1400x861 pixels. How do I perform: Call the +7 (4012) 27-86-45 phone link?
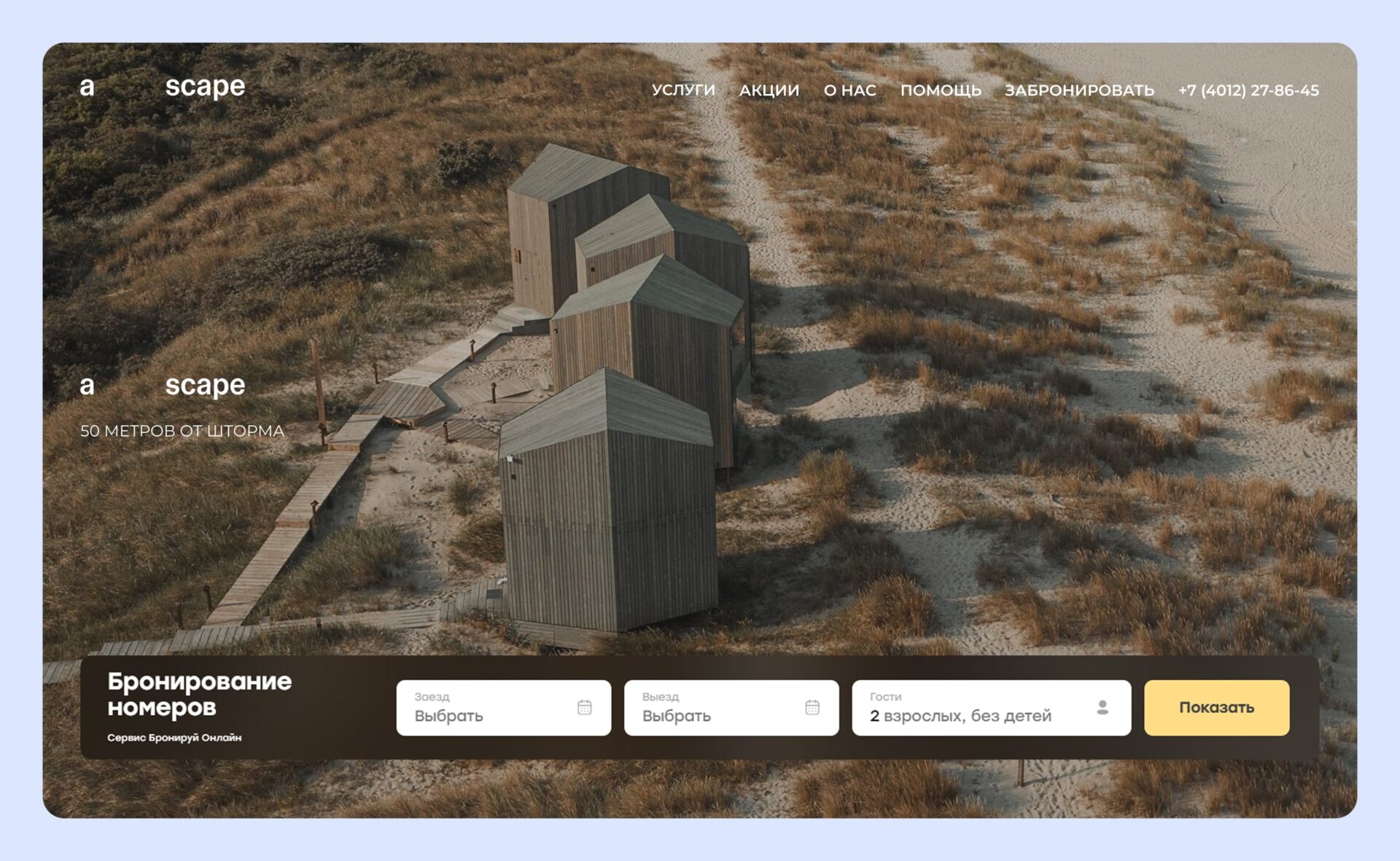[1248, 90]
